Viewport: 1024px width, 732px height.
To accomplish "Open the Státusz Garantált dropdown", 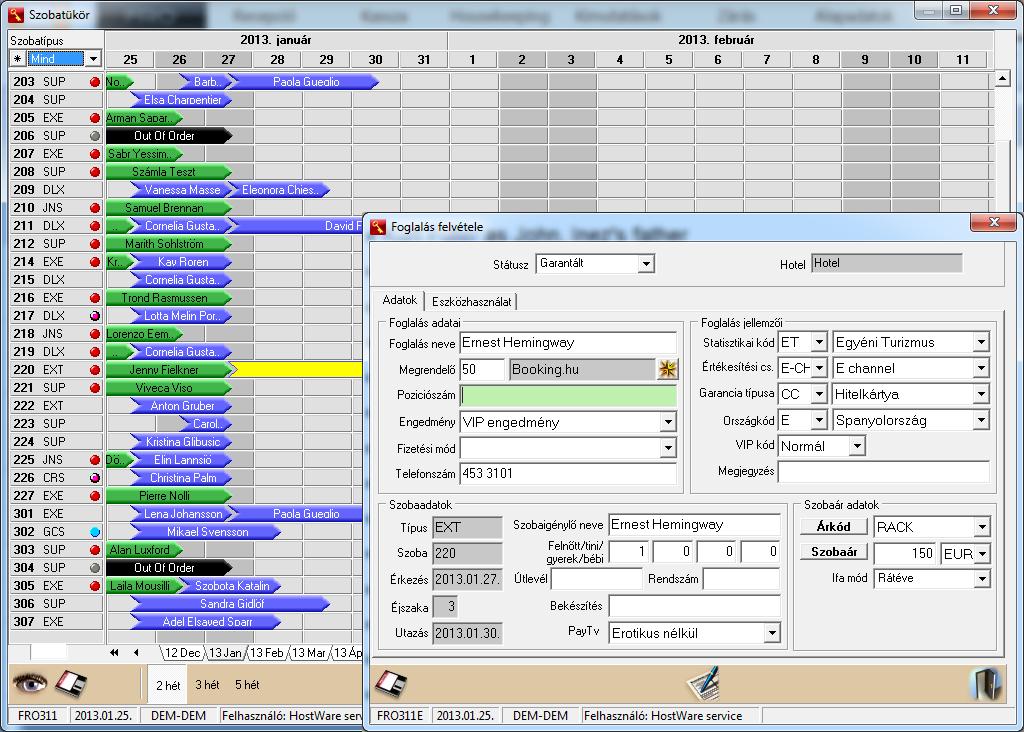I will pos(646,264).
